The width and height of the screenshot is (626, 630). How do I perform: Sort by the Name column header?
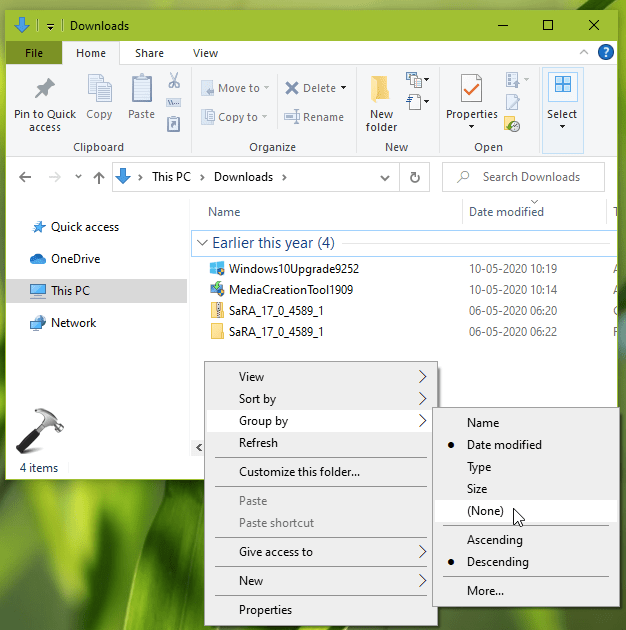tap(224, 212)
